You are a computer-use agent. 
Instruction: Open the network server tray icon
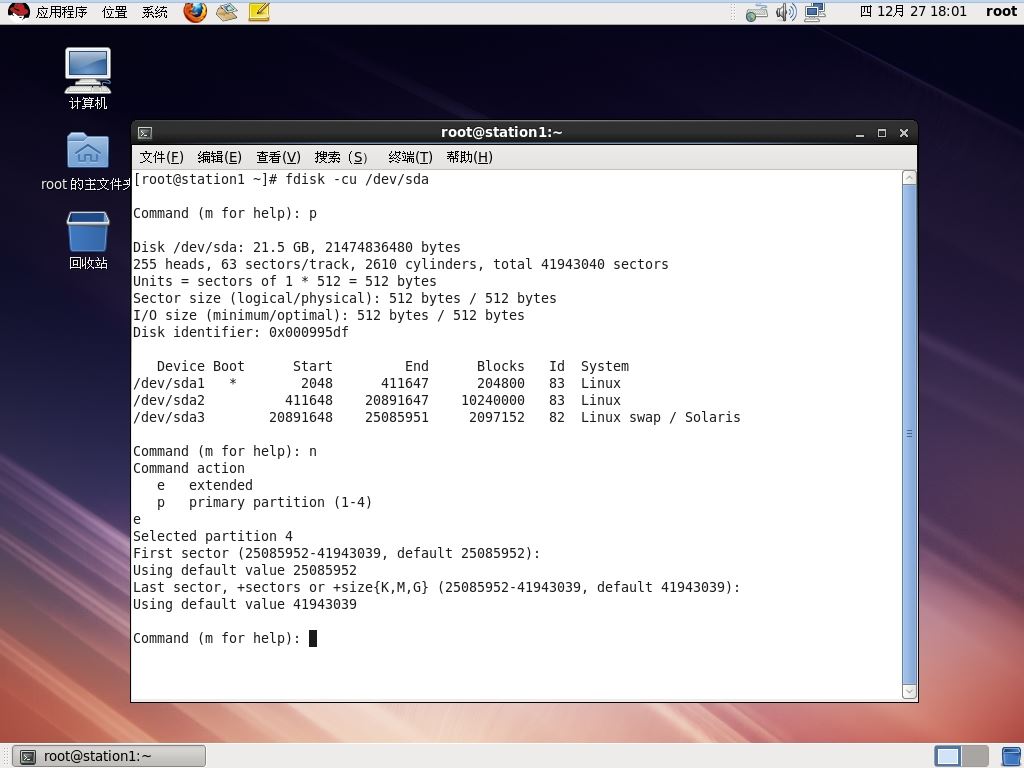757,12
